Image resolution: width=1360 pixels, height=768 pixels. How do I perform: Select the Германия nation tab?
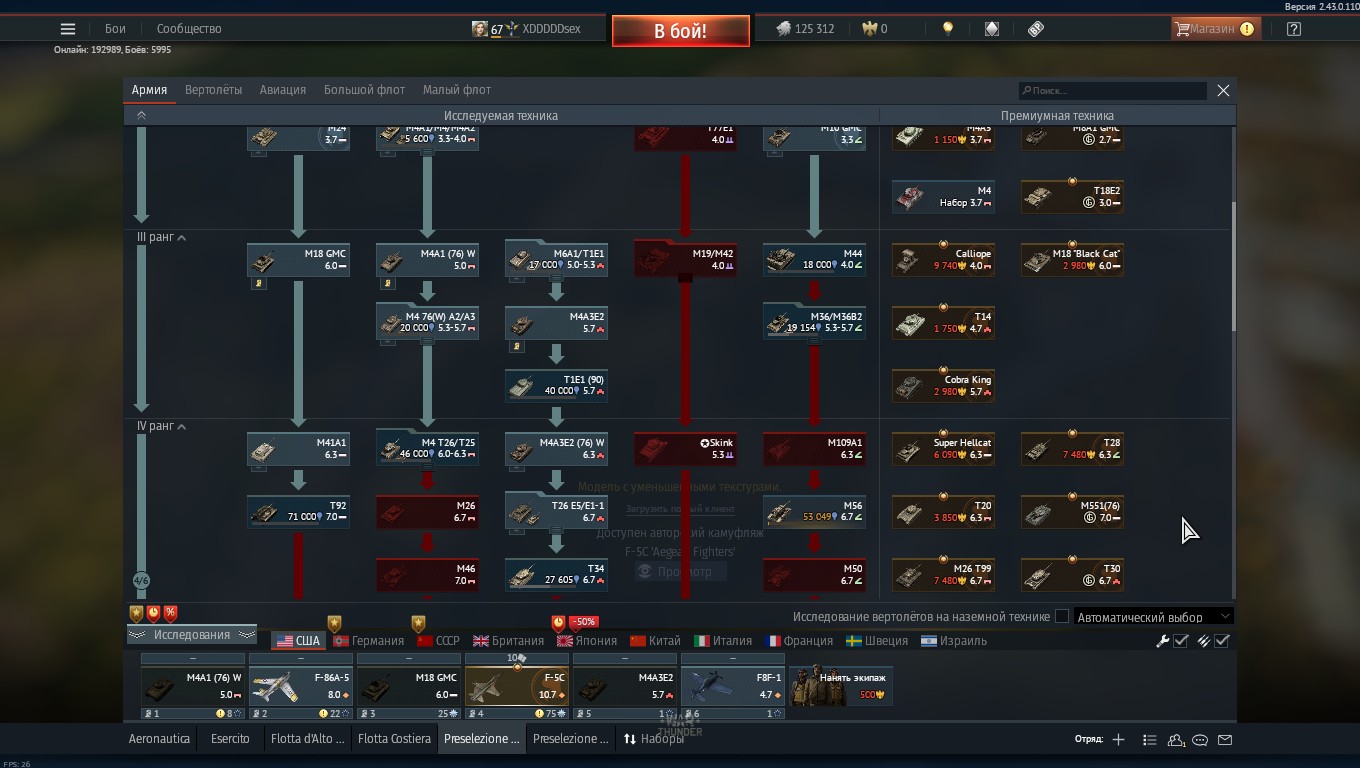point(369,641)
